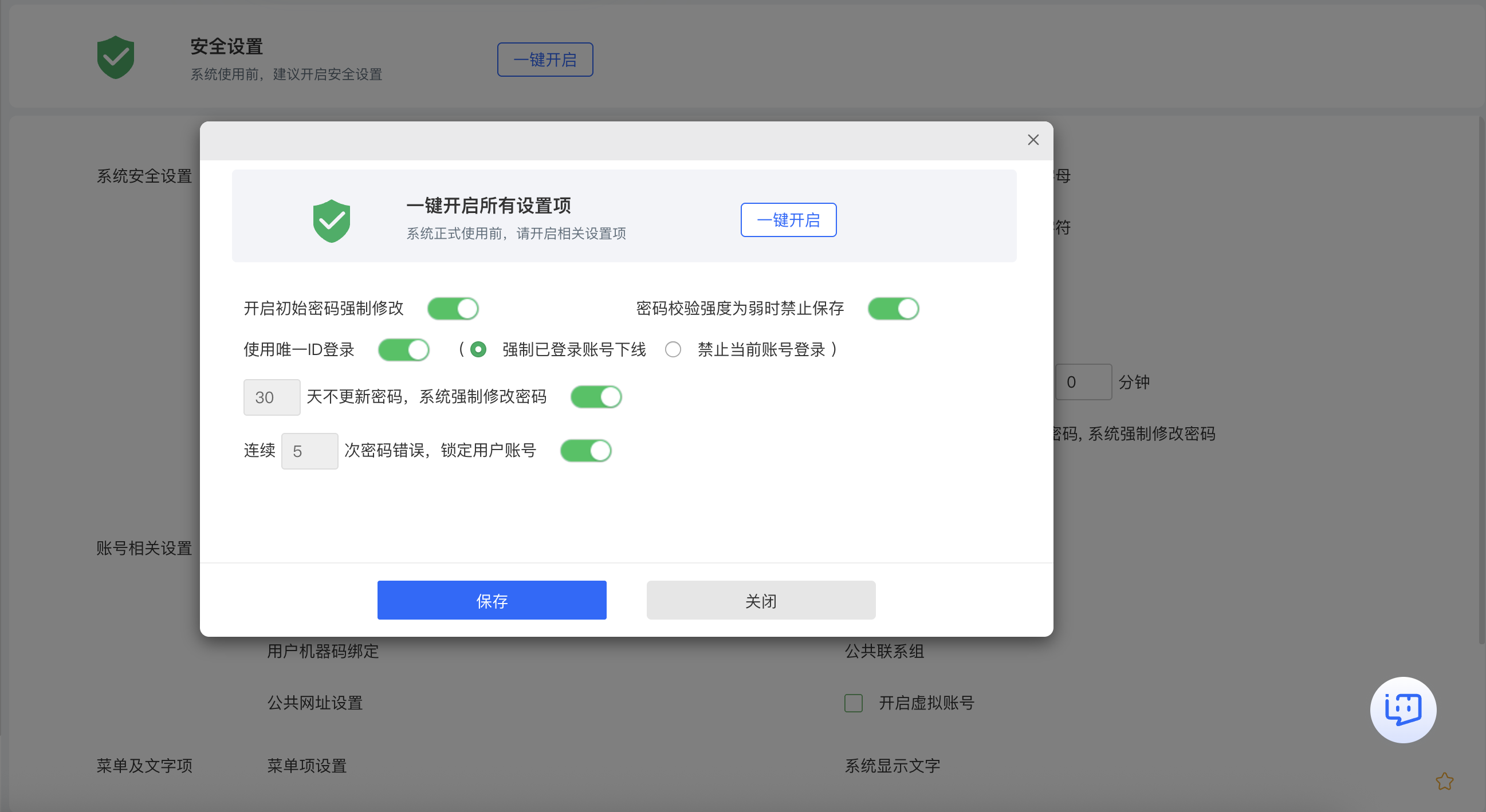Select the 强制已登录账号下线 radio option
The width and height of the screenshot is (1486, 812).
point(478,349)
